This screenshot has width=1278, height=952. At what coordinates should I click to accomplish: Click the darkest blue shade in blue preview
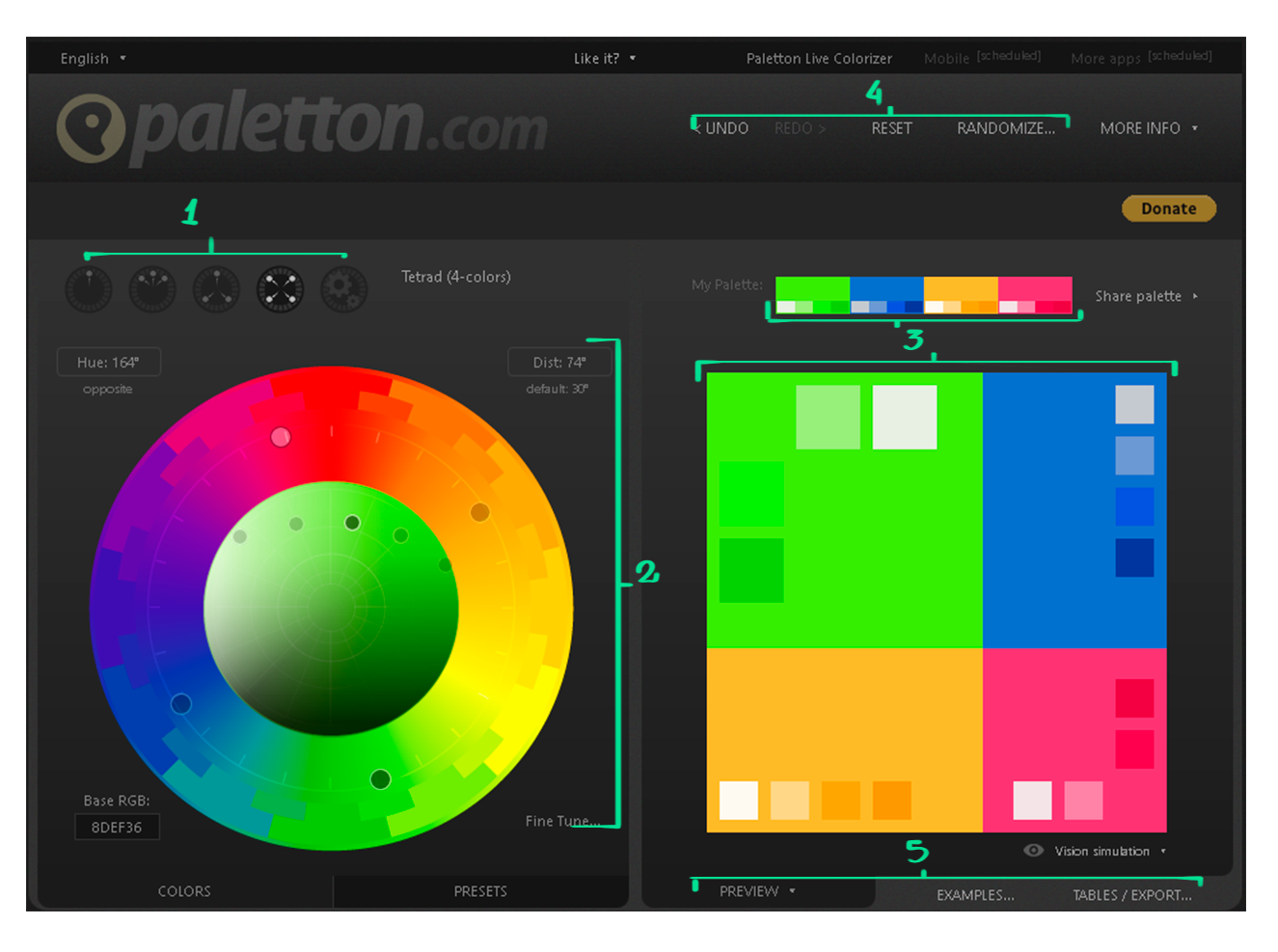coord(1134,558)
